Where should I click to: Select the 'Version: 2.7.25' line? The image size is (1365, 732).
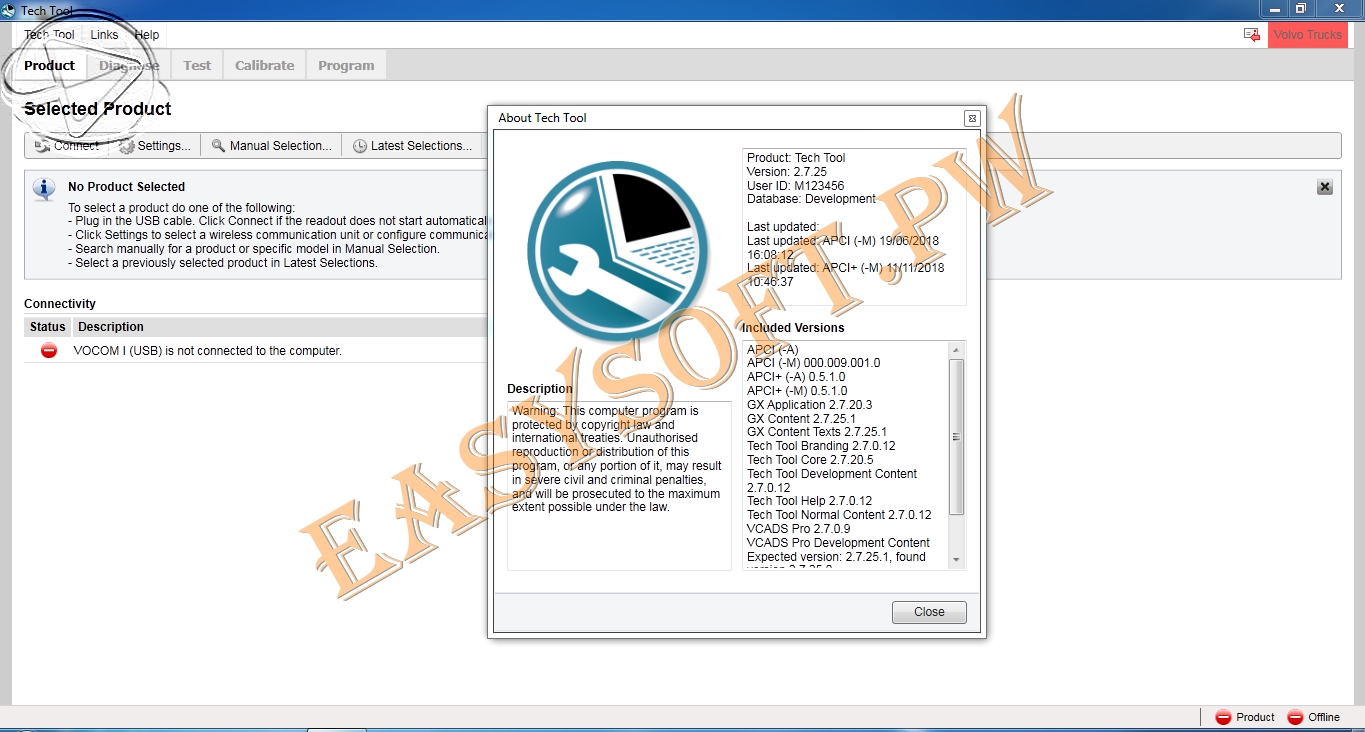[x=787, y=172]
